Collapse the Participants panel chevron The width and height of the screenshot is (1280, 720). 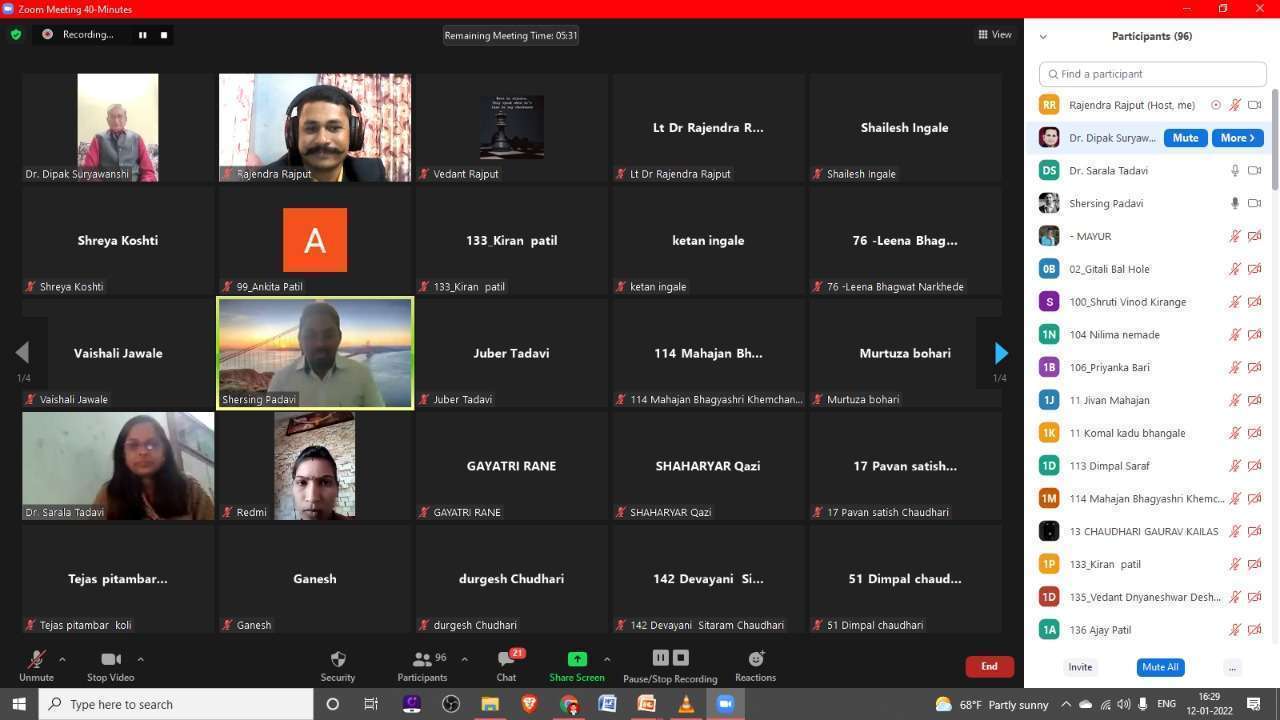click(1043, 37)
